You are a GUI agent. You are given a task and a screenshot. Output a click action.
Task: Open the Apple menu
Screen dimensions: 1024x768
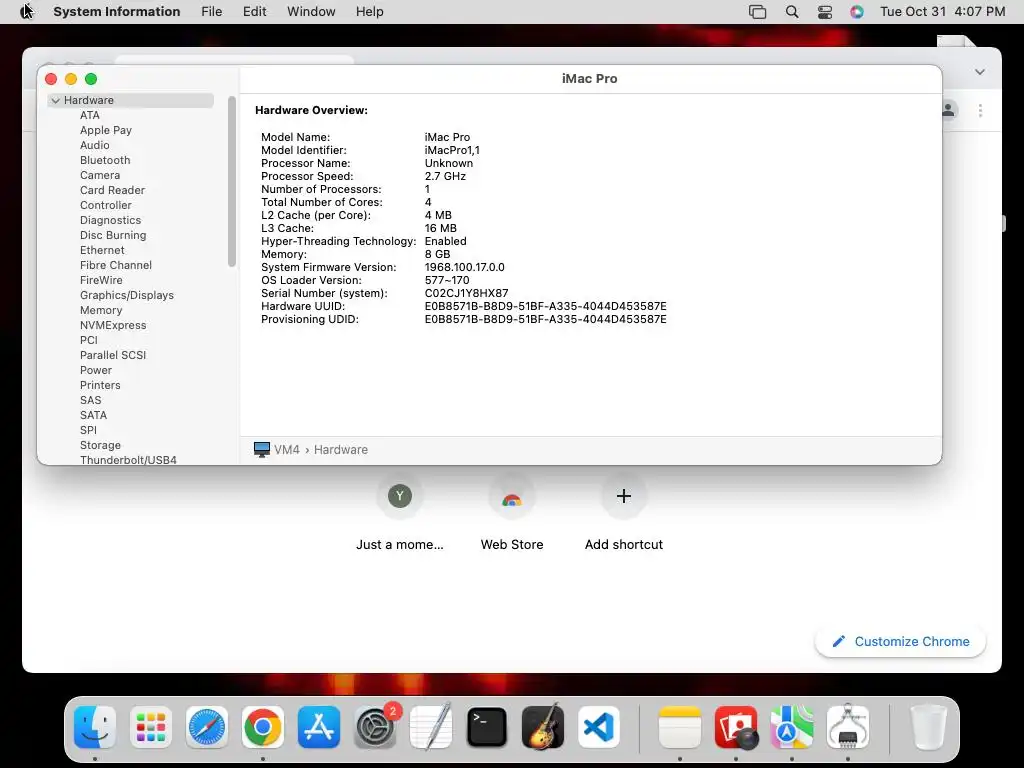click(26, 12)
